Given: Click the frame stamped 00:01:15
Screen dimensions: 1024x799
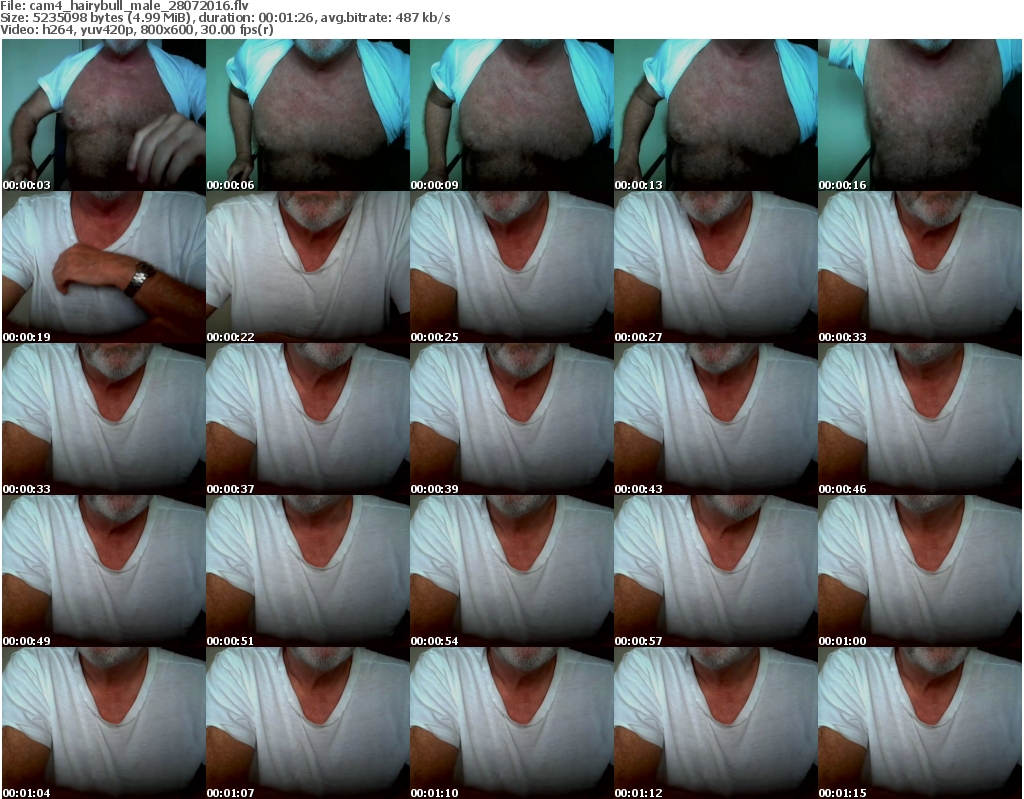Looking at the screenshot, I should point(920,723).
